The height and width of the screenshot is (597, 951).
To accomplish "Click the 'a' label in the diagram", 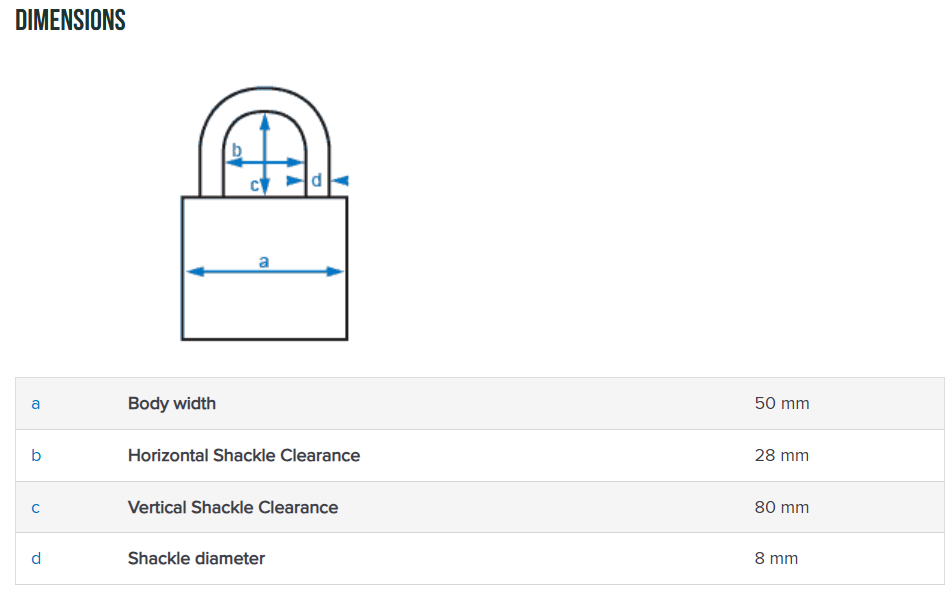I will click(264, 261).
